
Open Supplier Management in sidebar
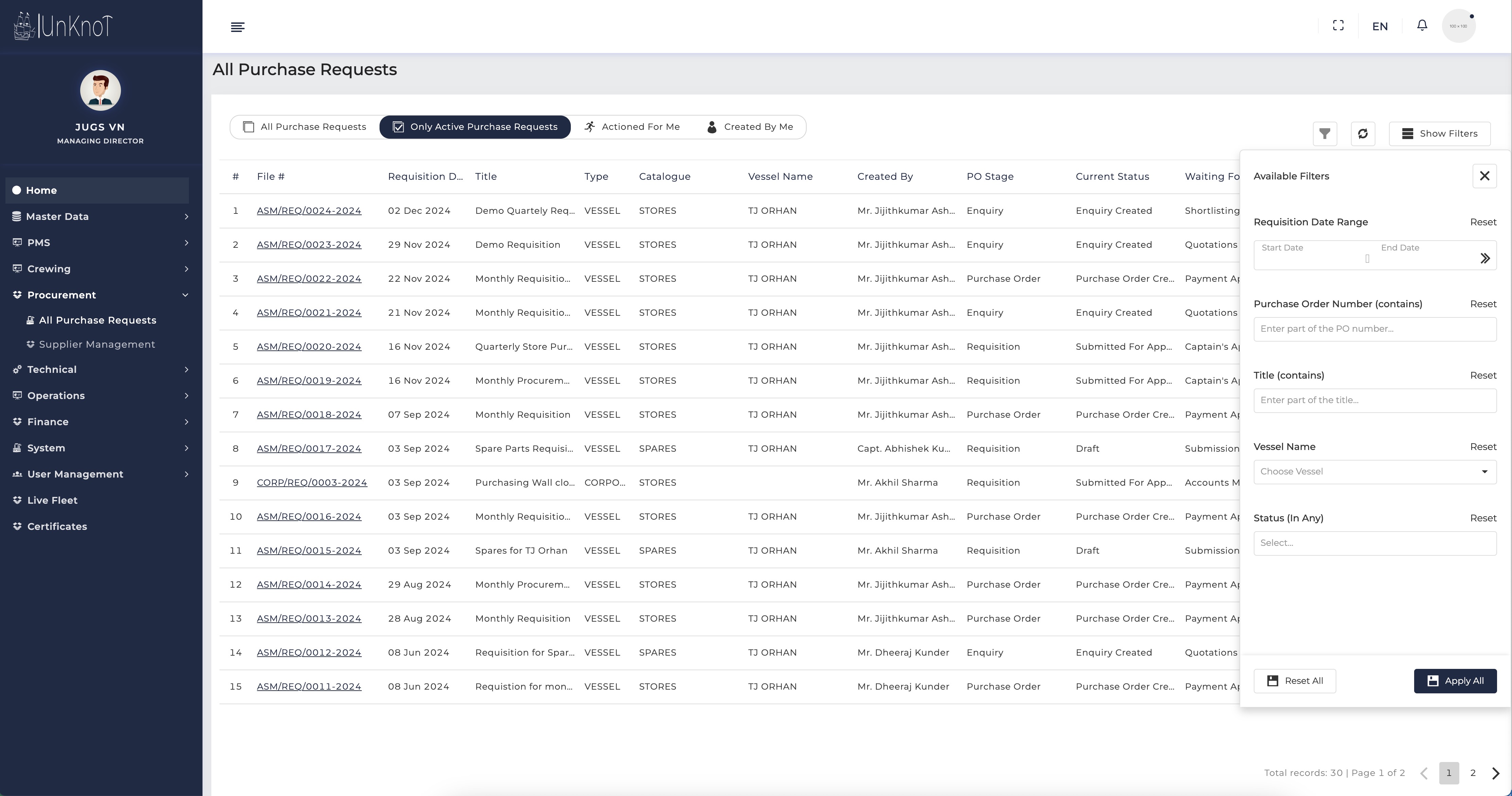[x=97, y=345]
